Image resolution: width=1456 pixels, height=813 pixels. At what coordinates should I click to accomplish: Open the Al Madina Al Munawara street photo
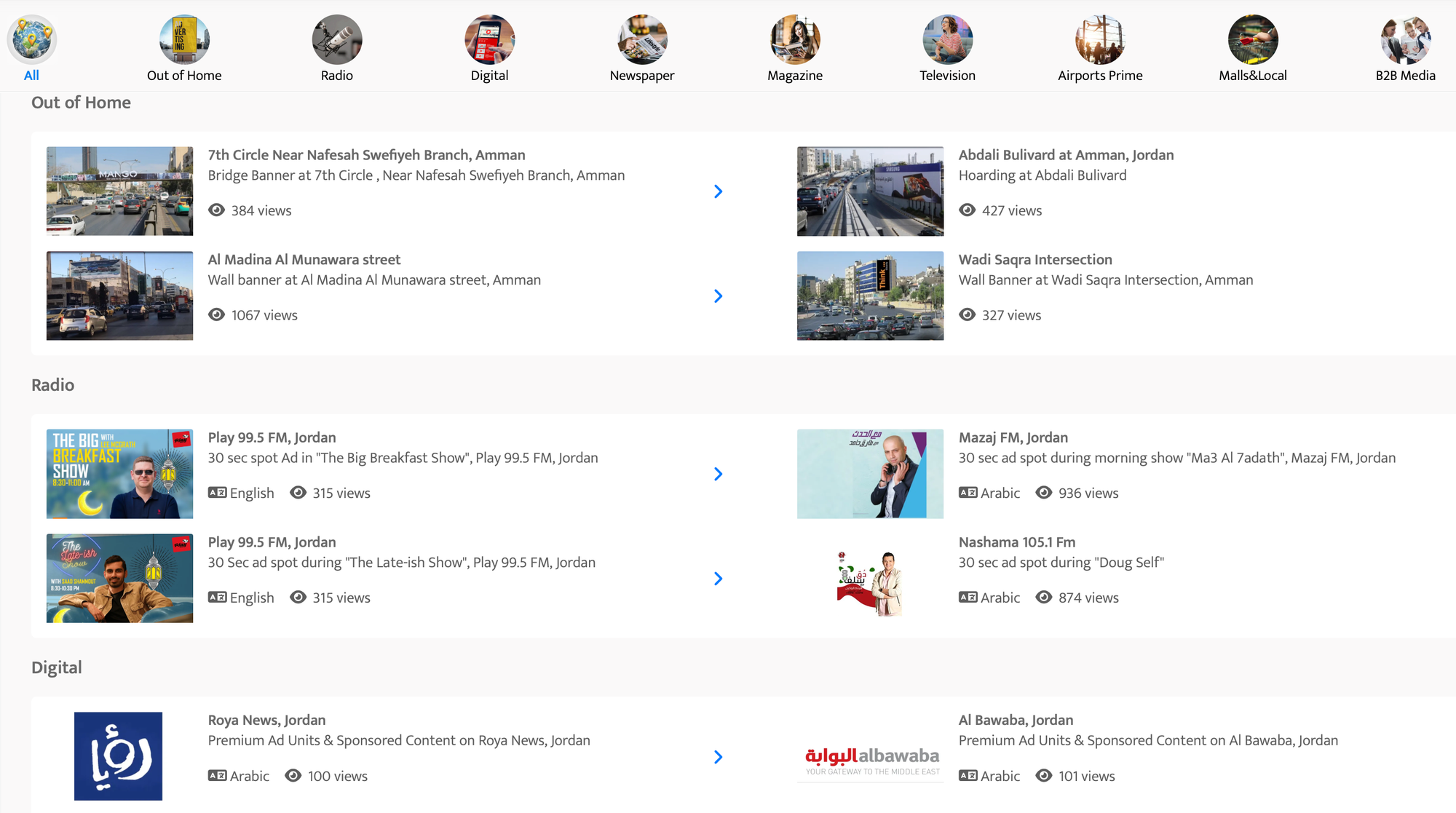click(x=119, y=296)
